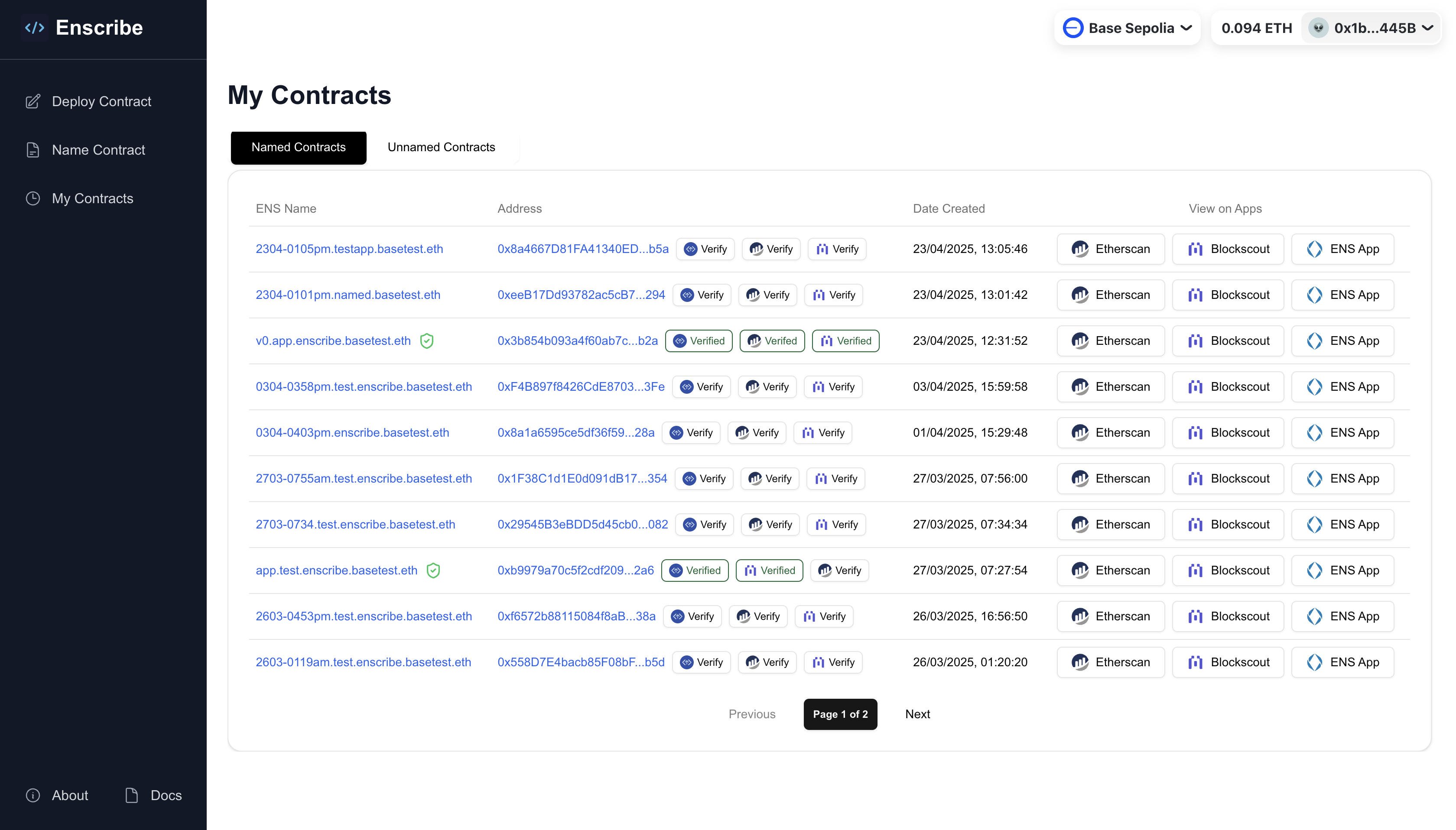
Task: Open ENS name v0.app.enscribe.basetest.eth
Action: click(x=333, y=341)
